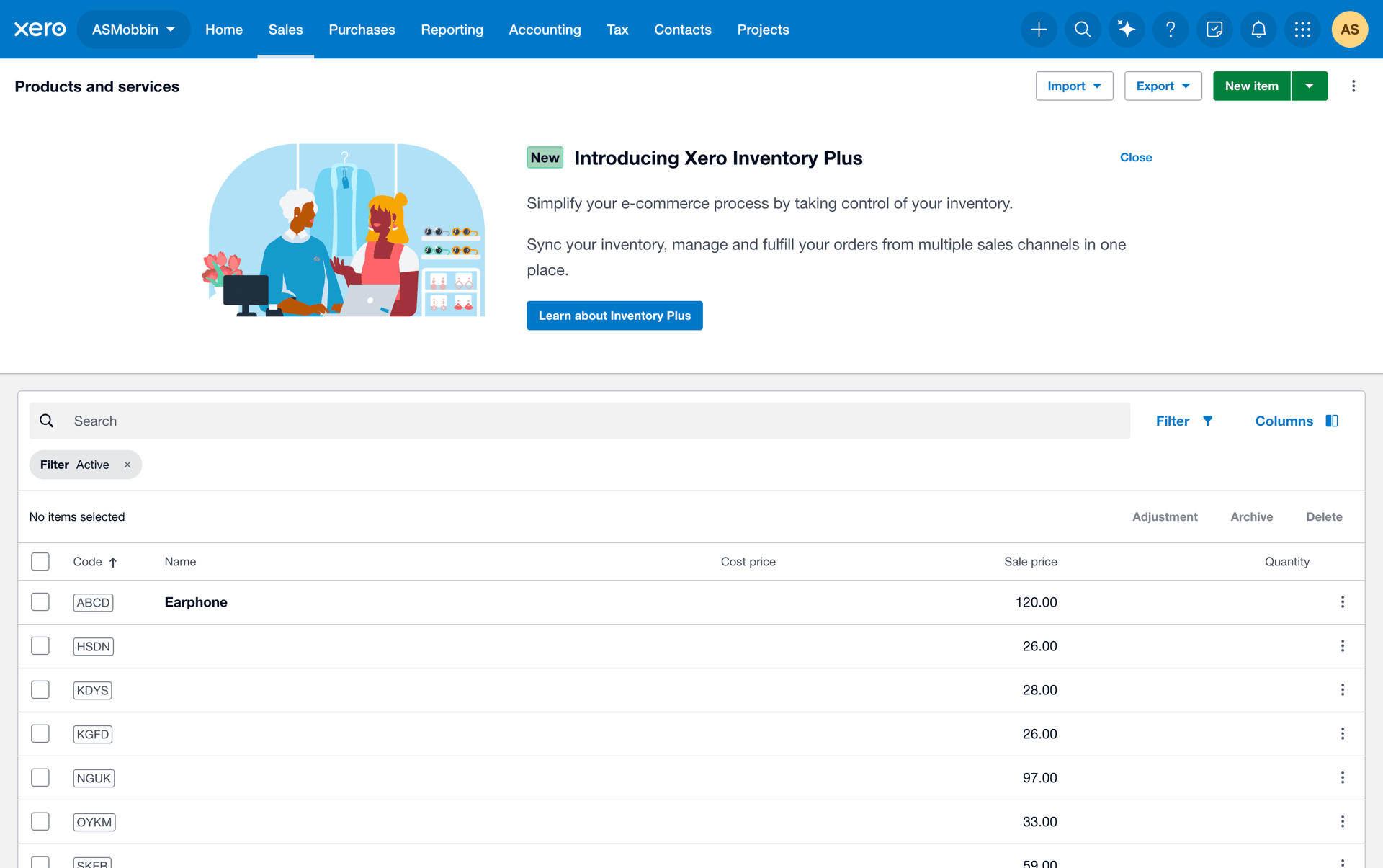Image resolution: width=1383 pixels, height=868 pixels.
Task: Expand the ASMobbin organisation dropdown
Action: (x=133, y=30)
